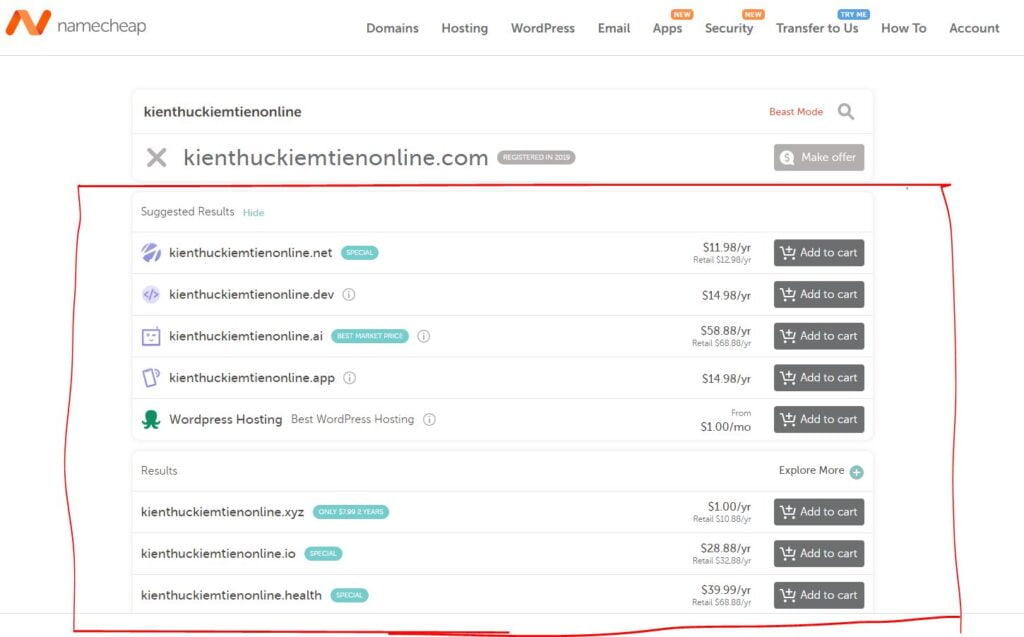Add kienthuckiemtienonline.io to cart
The image size is (1024, 637).
[819, 553]
